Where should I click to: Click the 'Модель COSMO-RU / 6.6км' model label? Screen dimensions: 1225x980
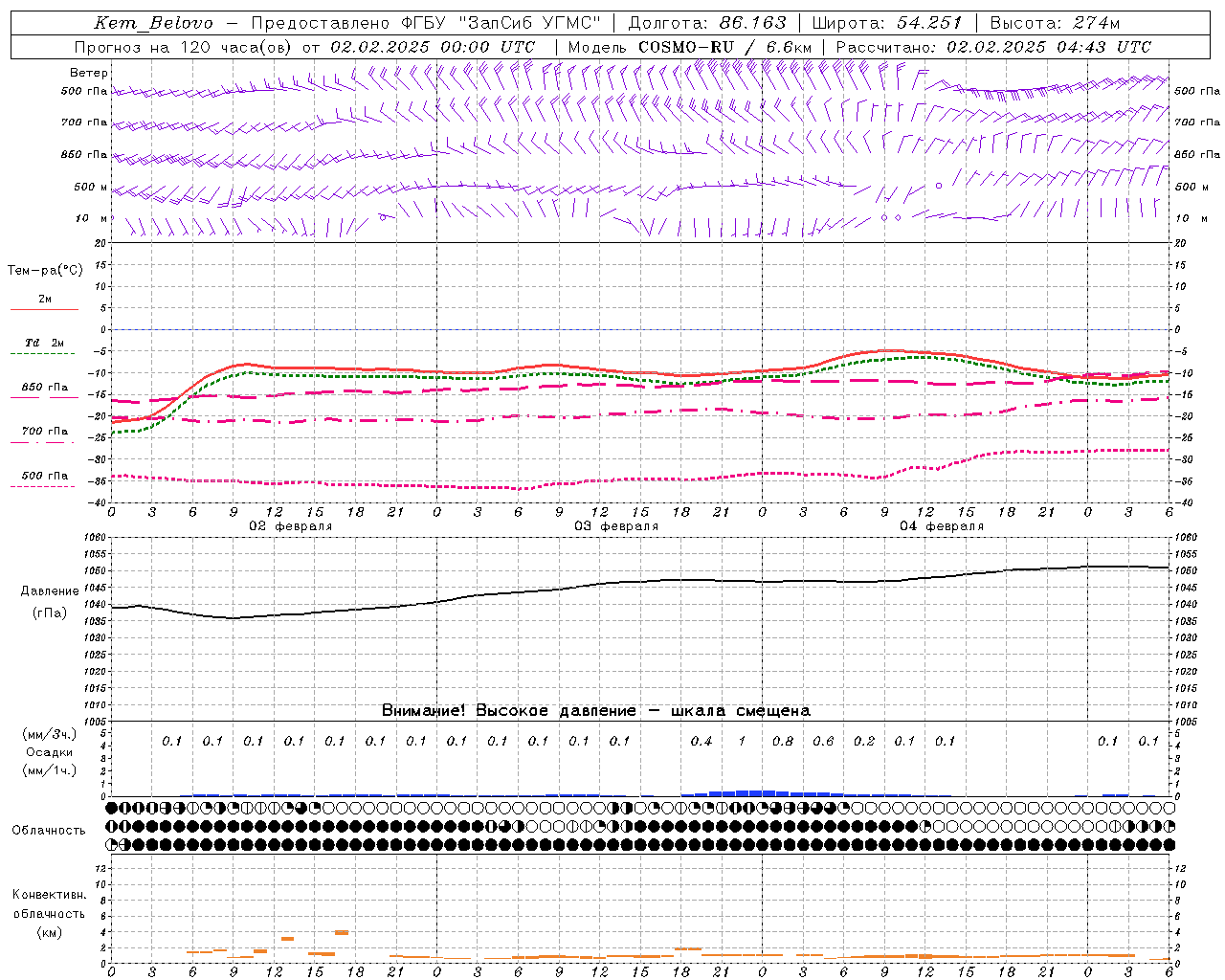click(x=690, y=47)
